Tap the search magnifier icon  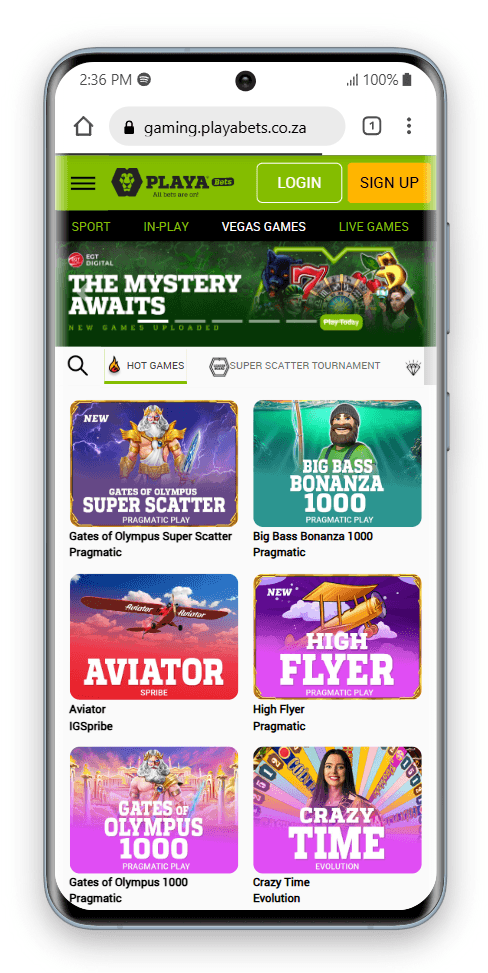(78, 366)
